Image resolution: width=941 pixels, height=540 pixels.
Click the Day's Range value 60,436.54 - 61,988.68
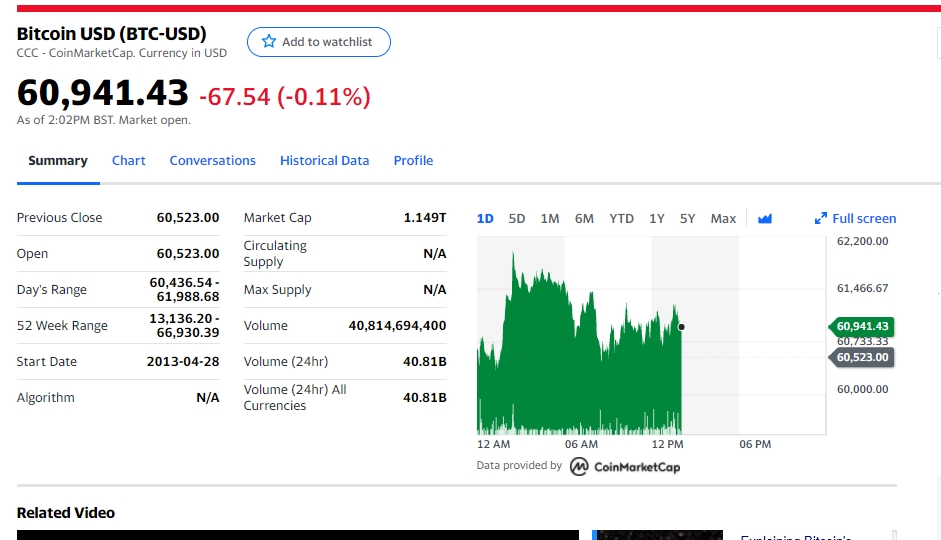pyautogui.click(x=184, y=289)
